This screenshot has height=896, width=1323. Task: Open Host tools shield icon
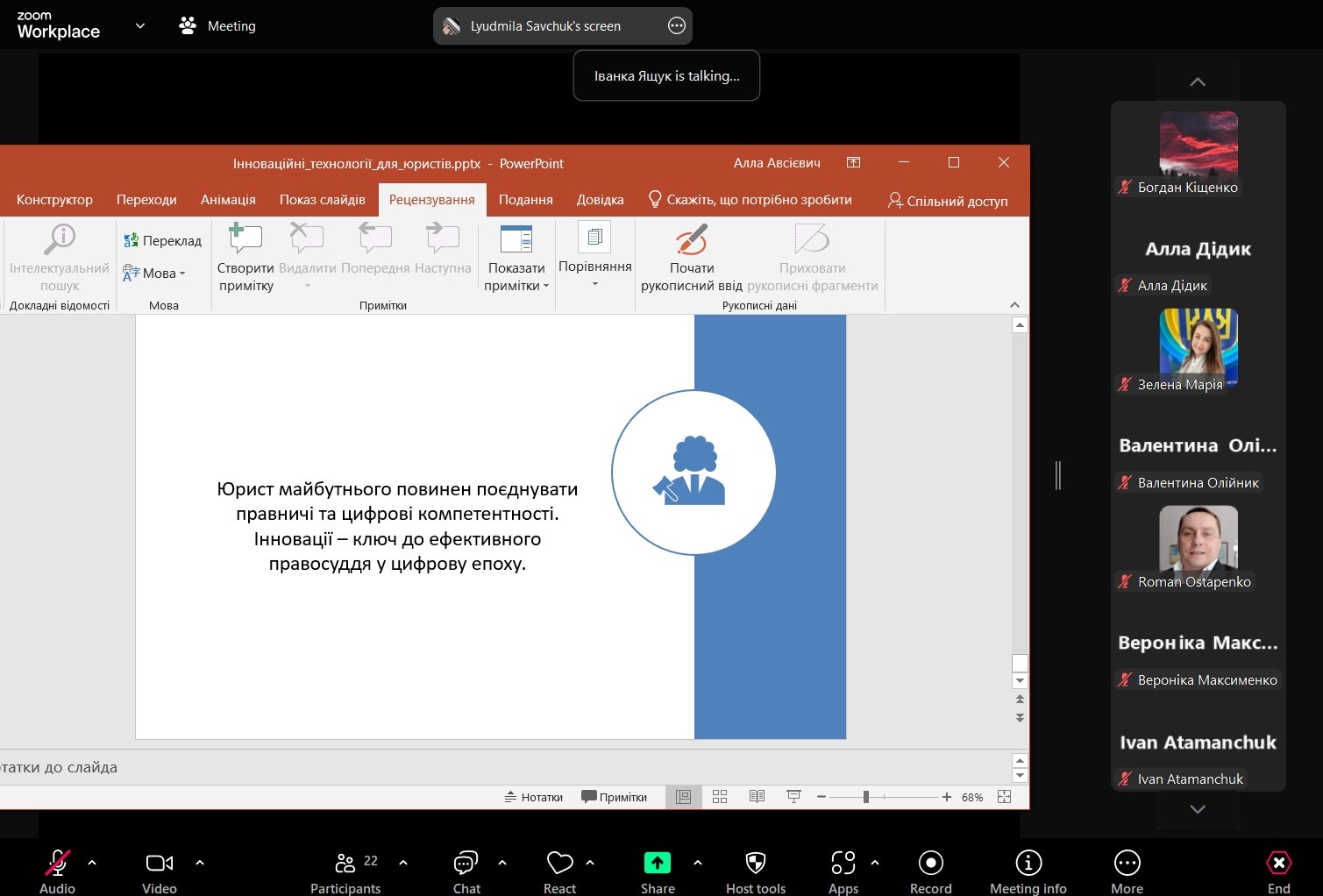(755, 864)
